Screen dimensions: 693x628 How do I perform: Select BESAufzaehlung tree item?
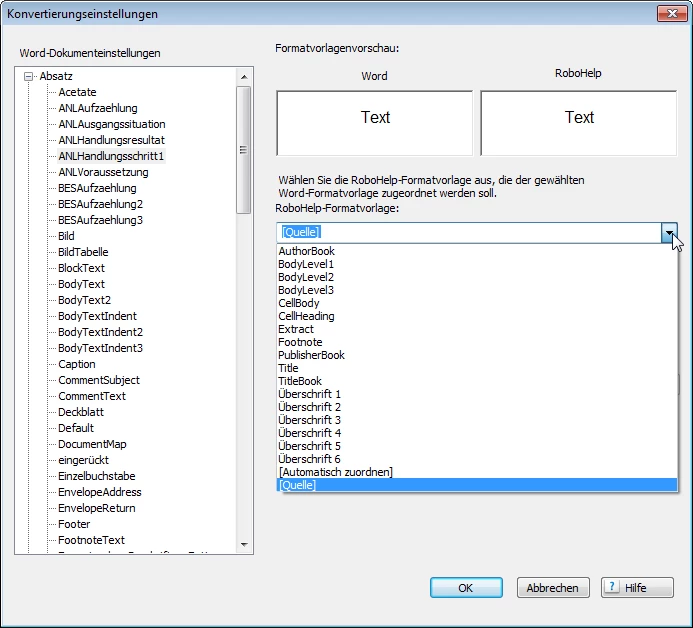click(97, 188)
